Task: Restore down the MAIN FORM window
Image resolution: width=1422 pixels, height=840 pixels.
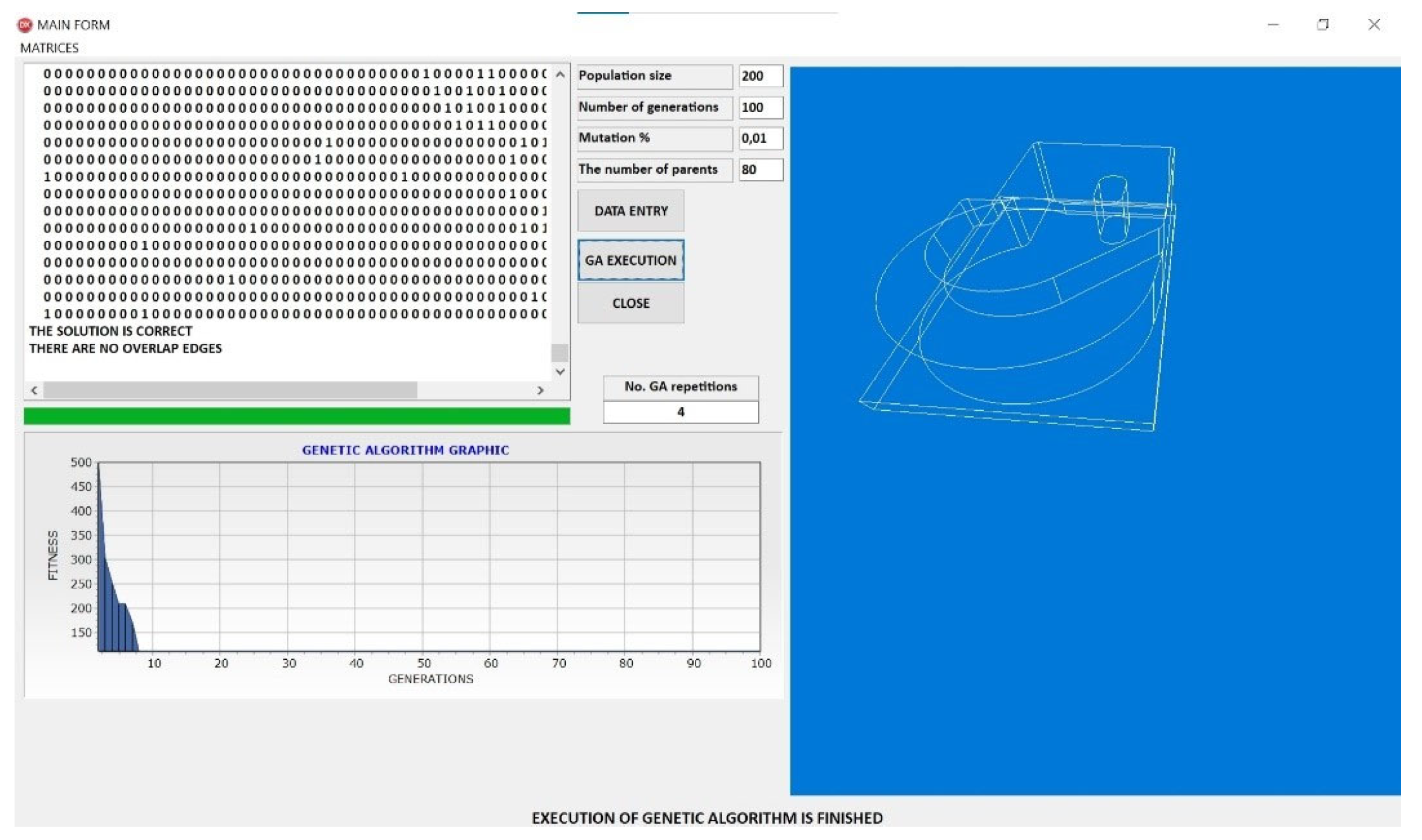Action: pos(1323,25)
